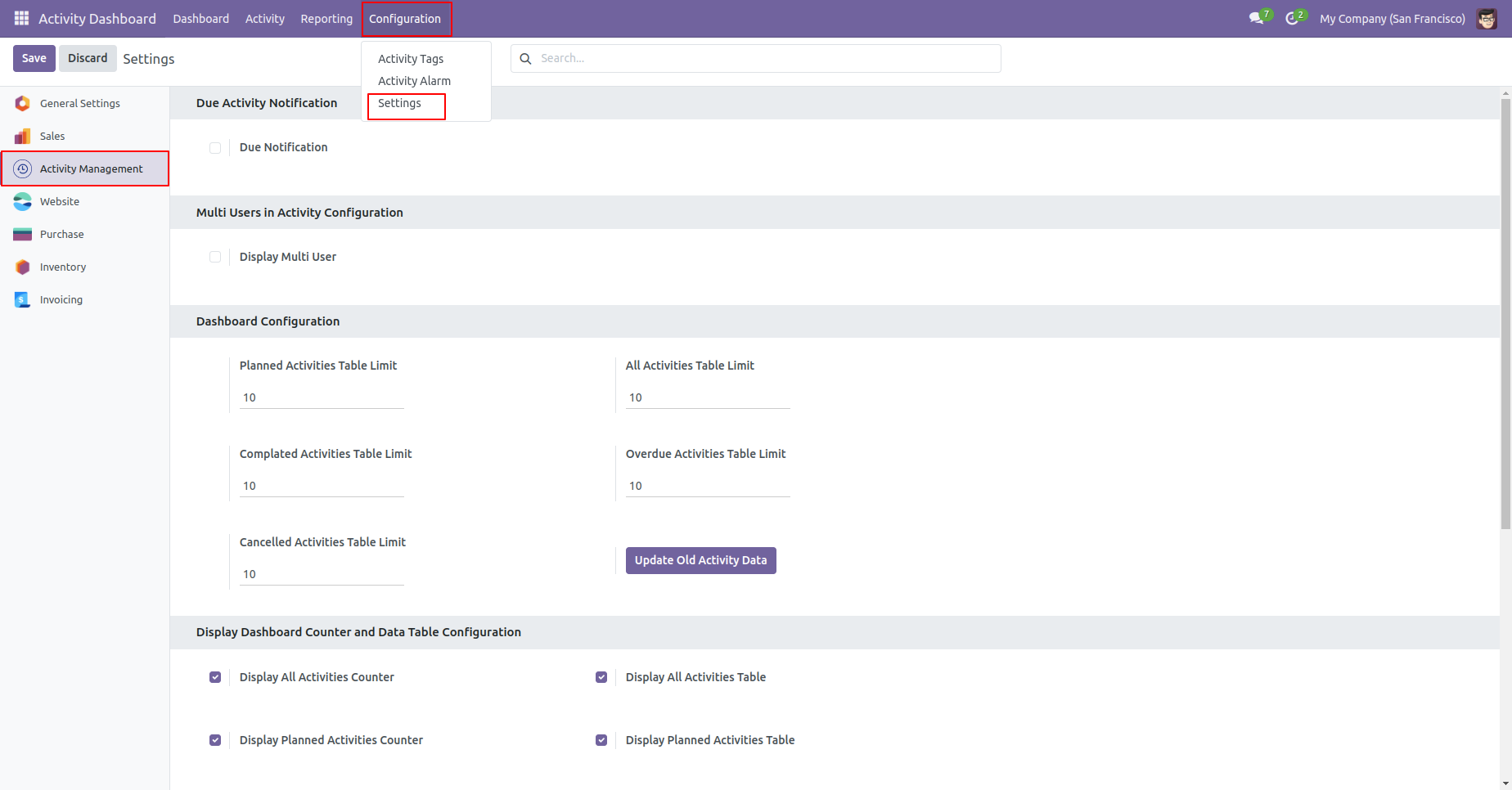The width and height of the screenshot is (1512, 790).
Task: Edit Overdue Activities Table Limit field
Action: (x=708, y=486)
